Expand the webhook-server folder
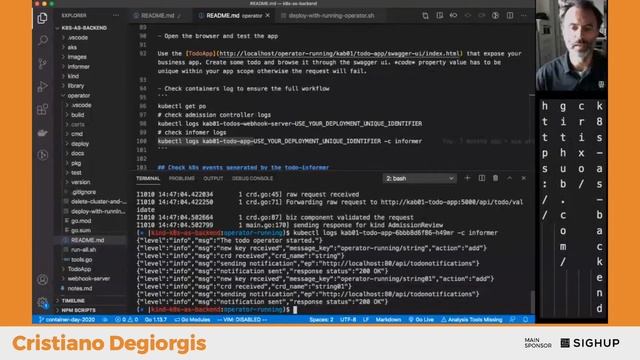Screen dimensions: 640x360 click(89, 279)
